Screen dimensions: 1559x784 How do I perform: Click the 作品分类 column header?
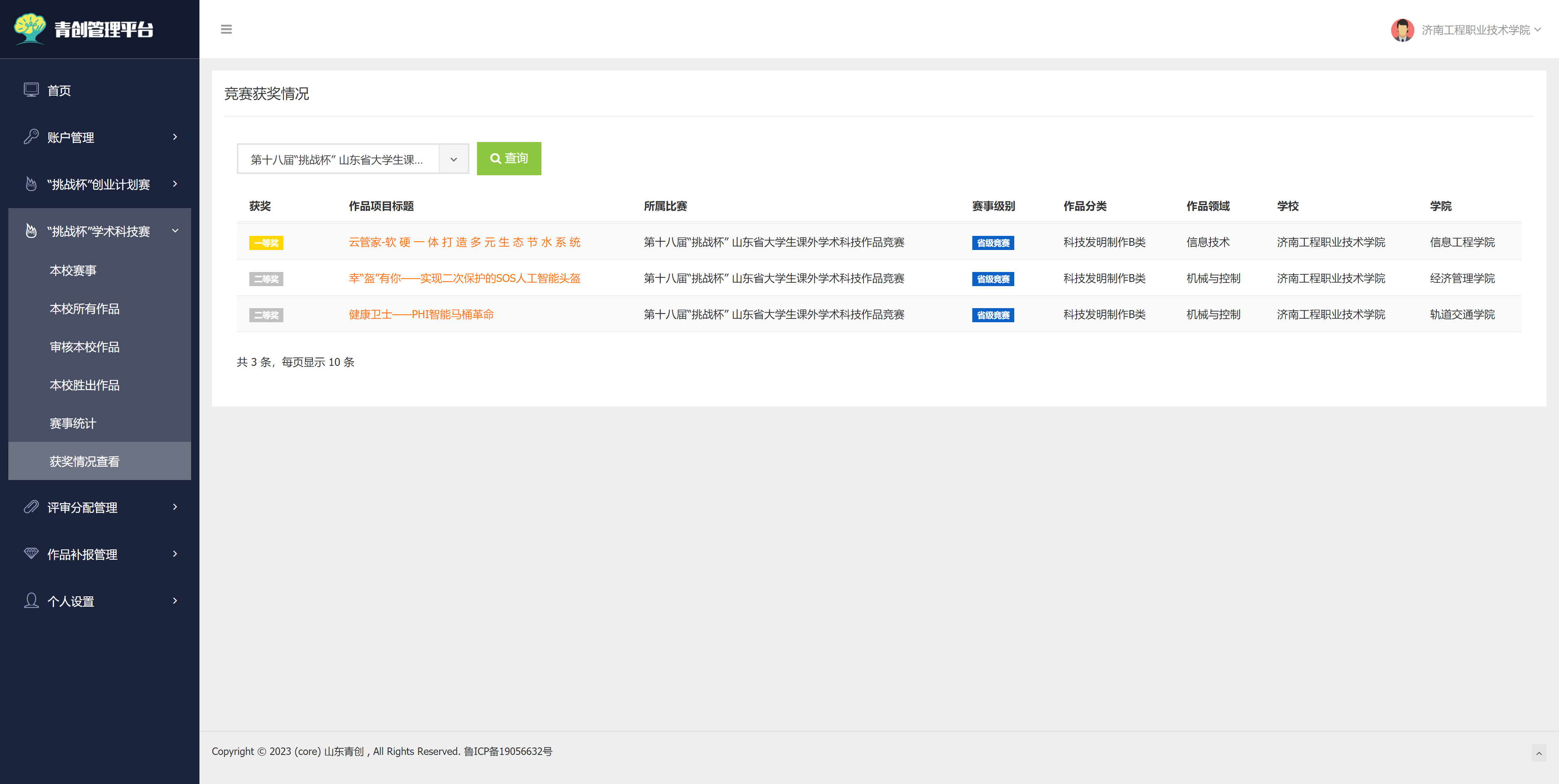point(1085,206)
